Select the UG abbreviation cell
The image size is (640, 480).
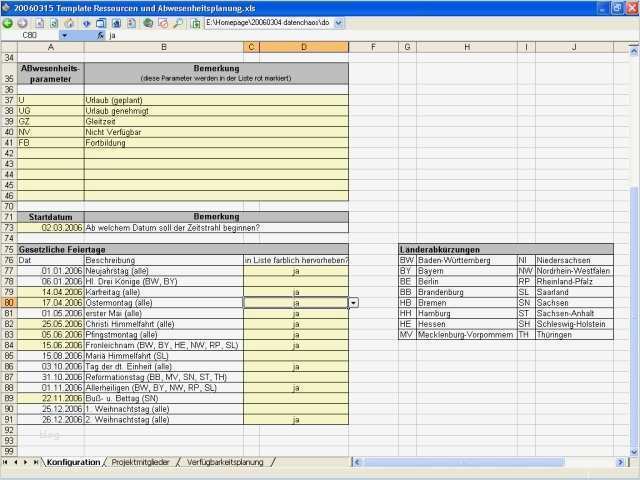coord(51,111)
